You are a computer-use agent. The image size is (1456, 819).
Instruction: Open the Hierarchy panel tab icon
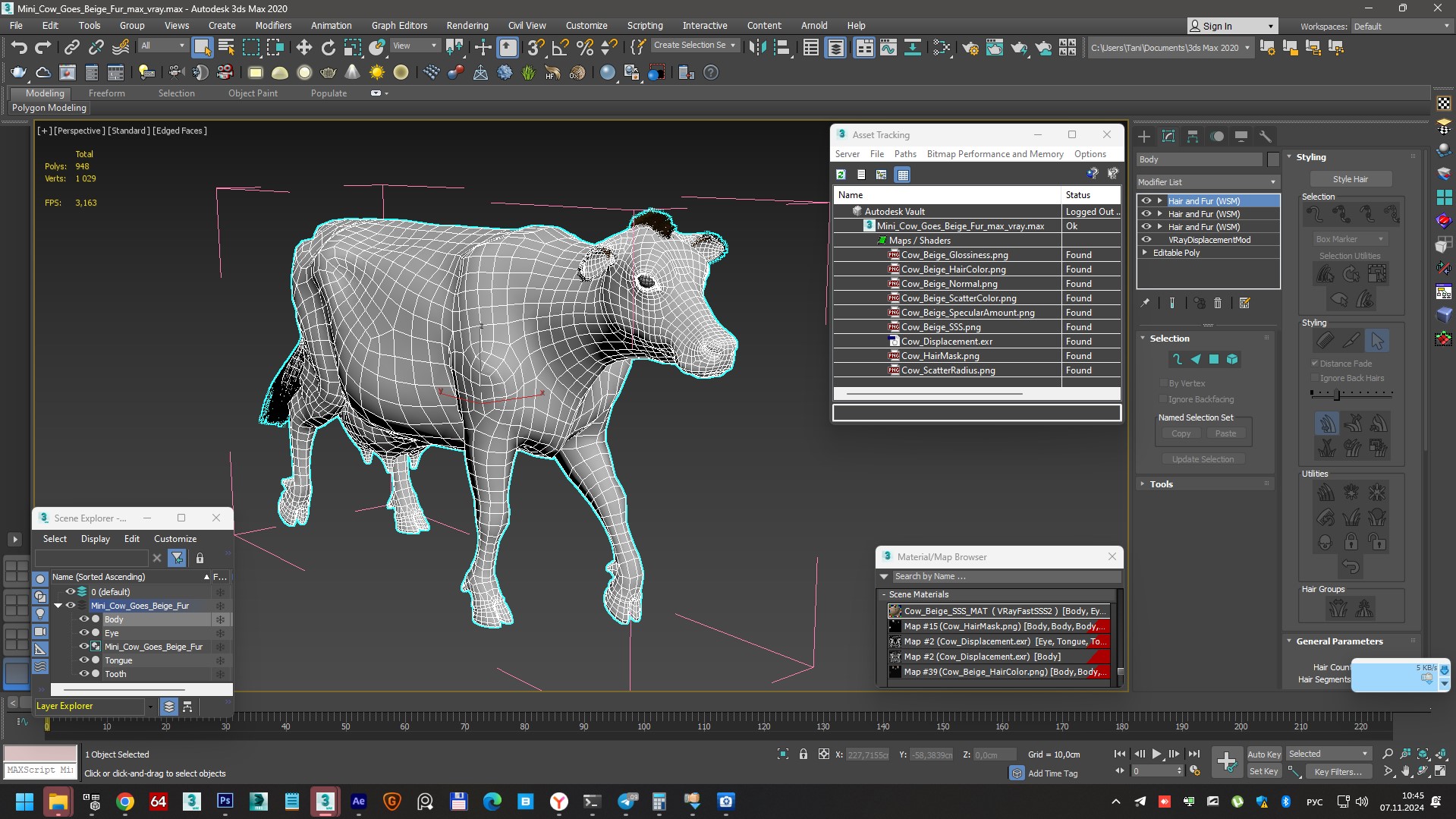click(x=1193, y=137)
